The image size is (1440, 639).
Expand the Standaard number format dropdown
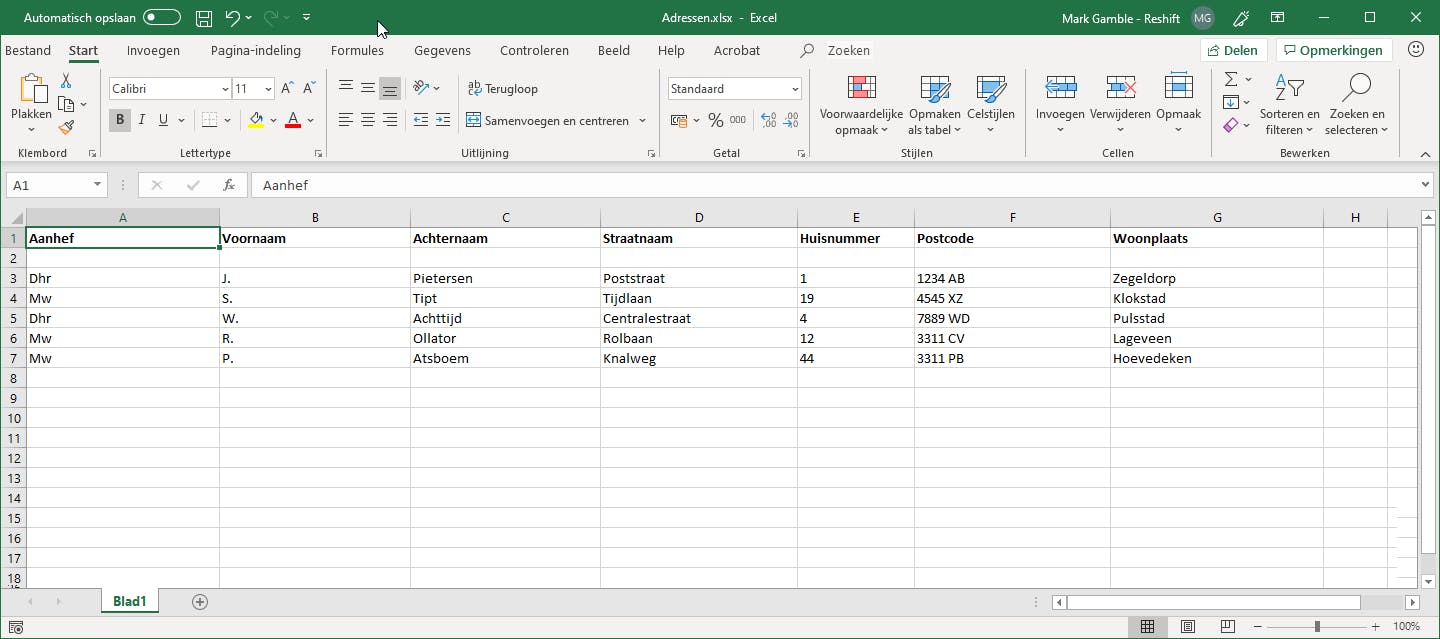[795, 89]
